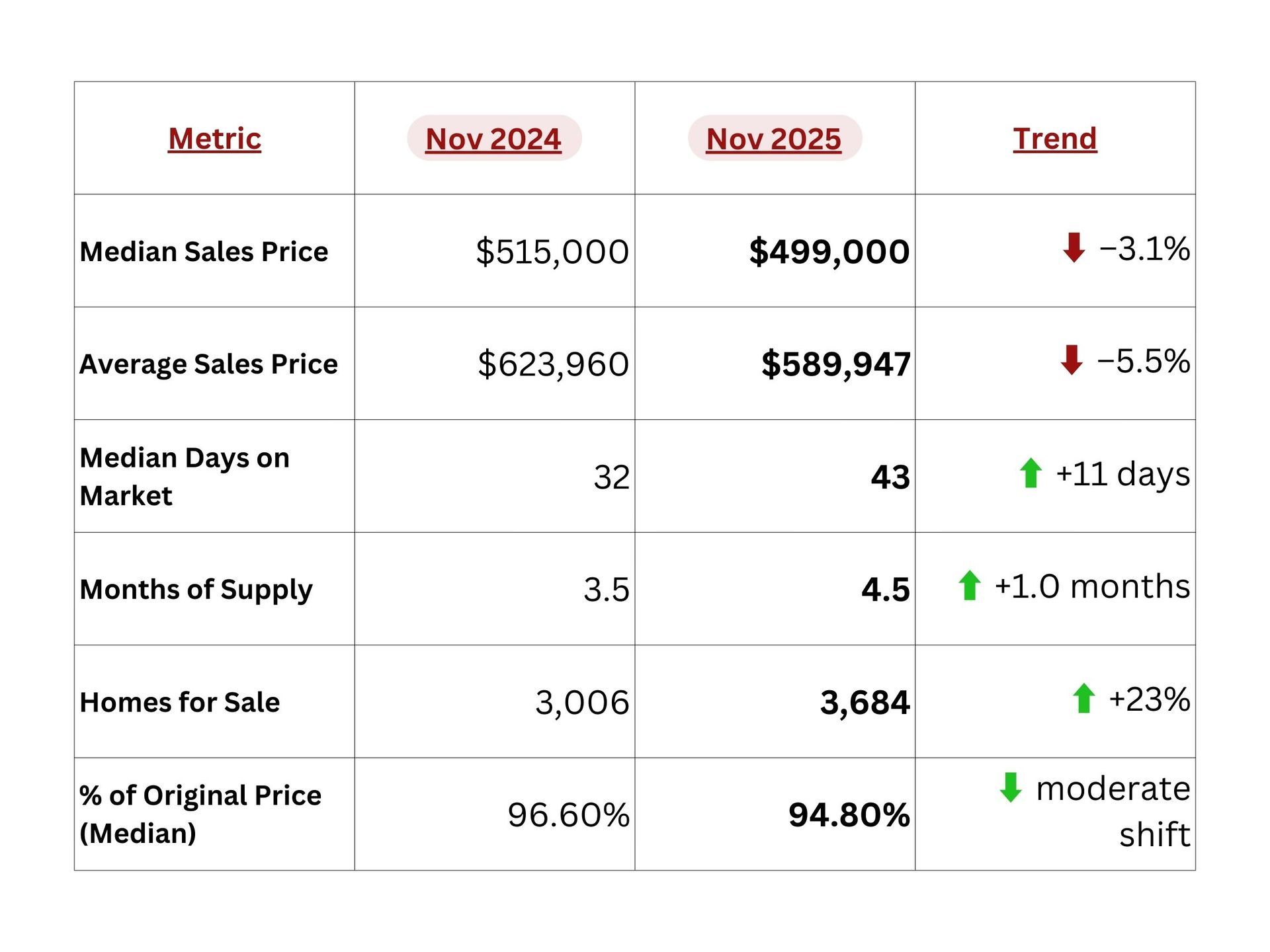Select the Median Sales Price row label

(204, 252)
